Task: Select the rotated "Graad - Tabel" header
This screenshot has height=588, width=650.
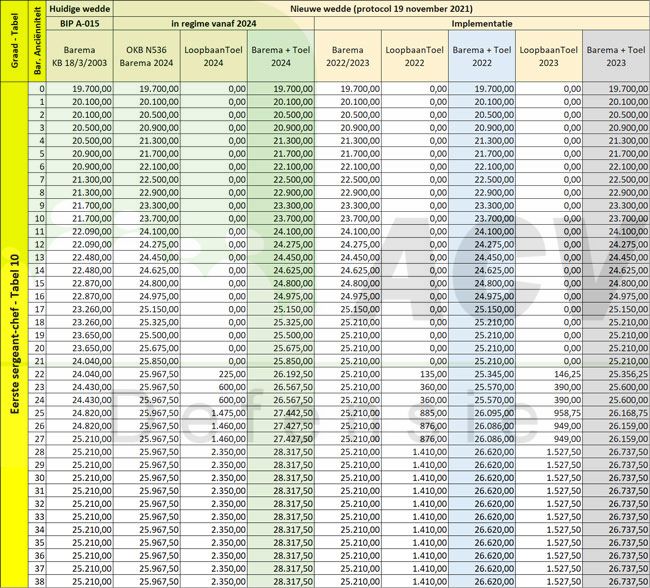Action: pyautogui.click(x=15, y=41)
